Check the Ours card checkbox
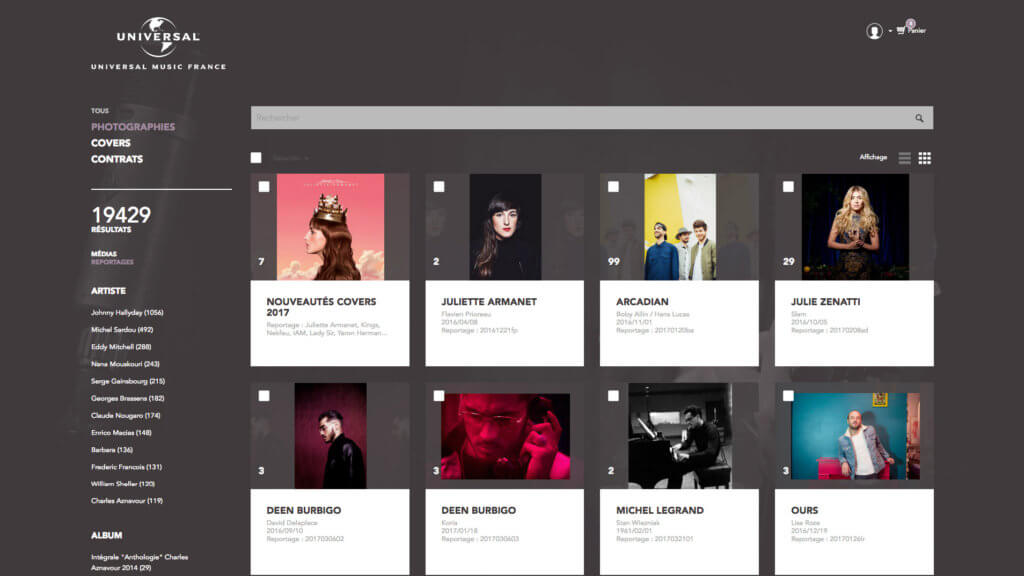Image resolution: width=1024 pixels, height=576 pixels. point(788,396)
